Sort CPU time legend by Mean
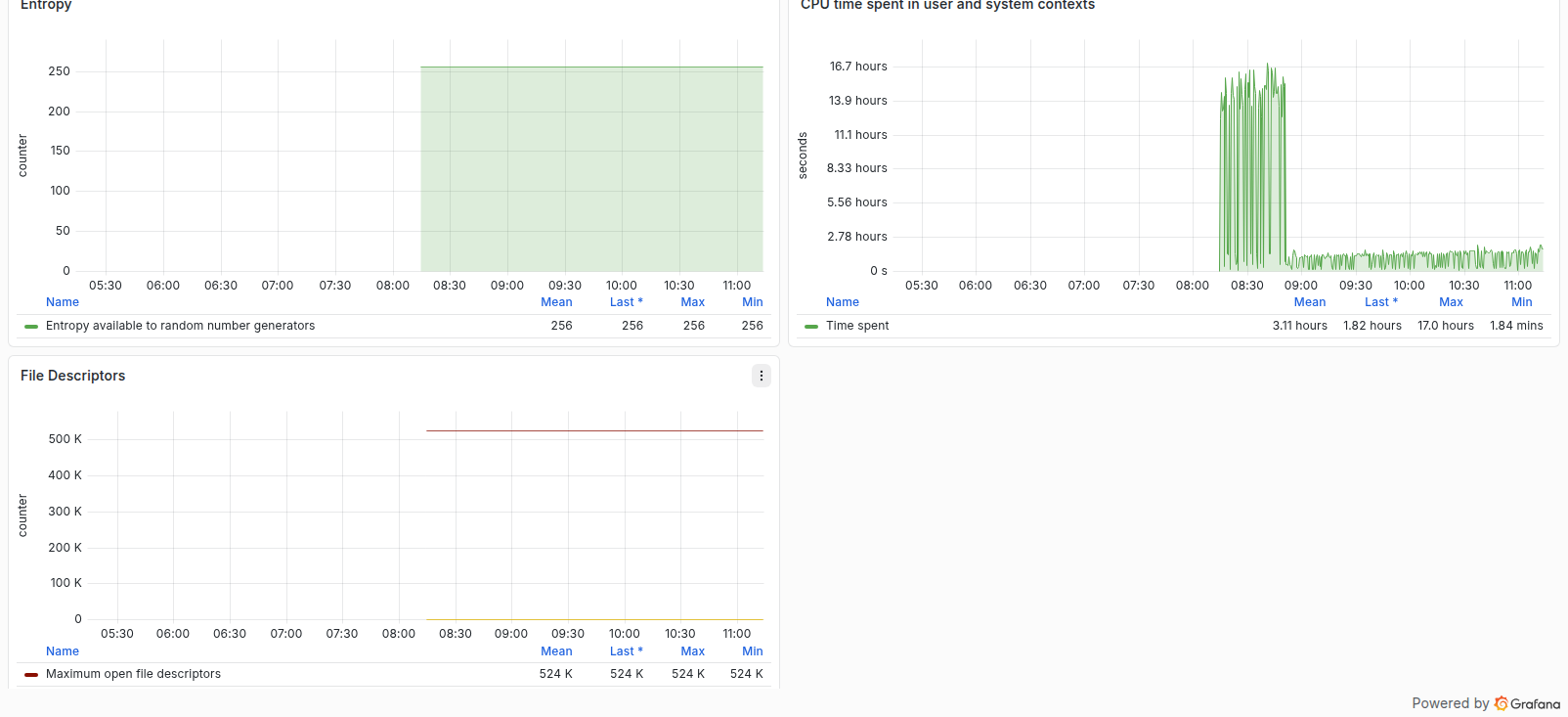The height and width of the screenshot is (717, 1568). tap(1310, 302)
